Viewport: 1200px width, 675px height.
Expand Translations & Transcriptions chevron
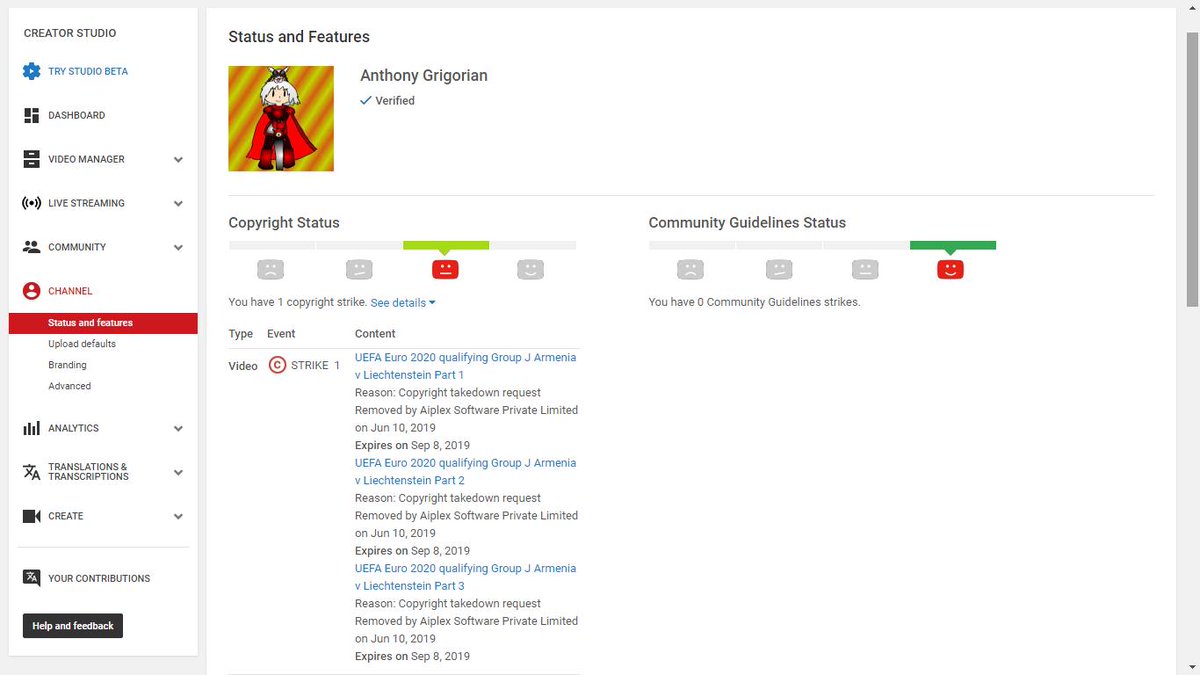click(x=178, y=472)
